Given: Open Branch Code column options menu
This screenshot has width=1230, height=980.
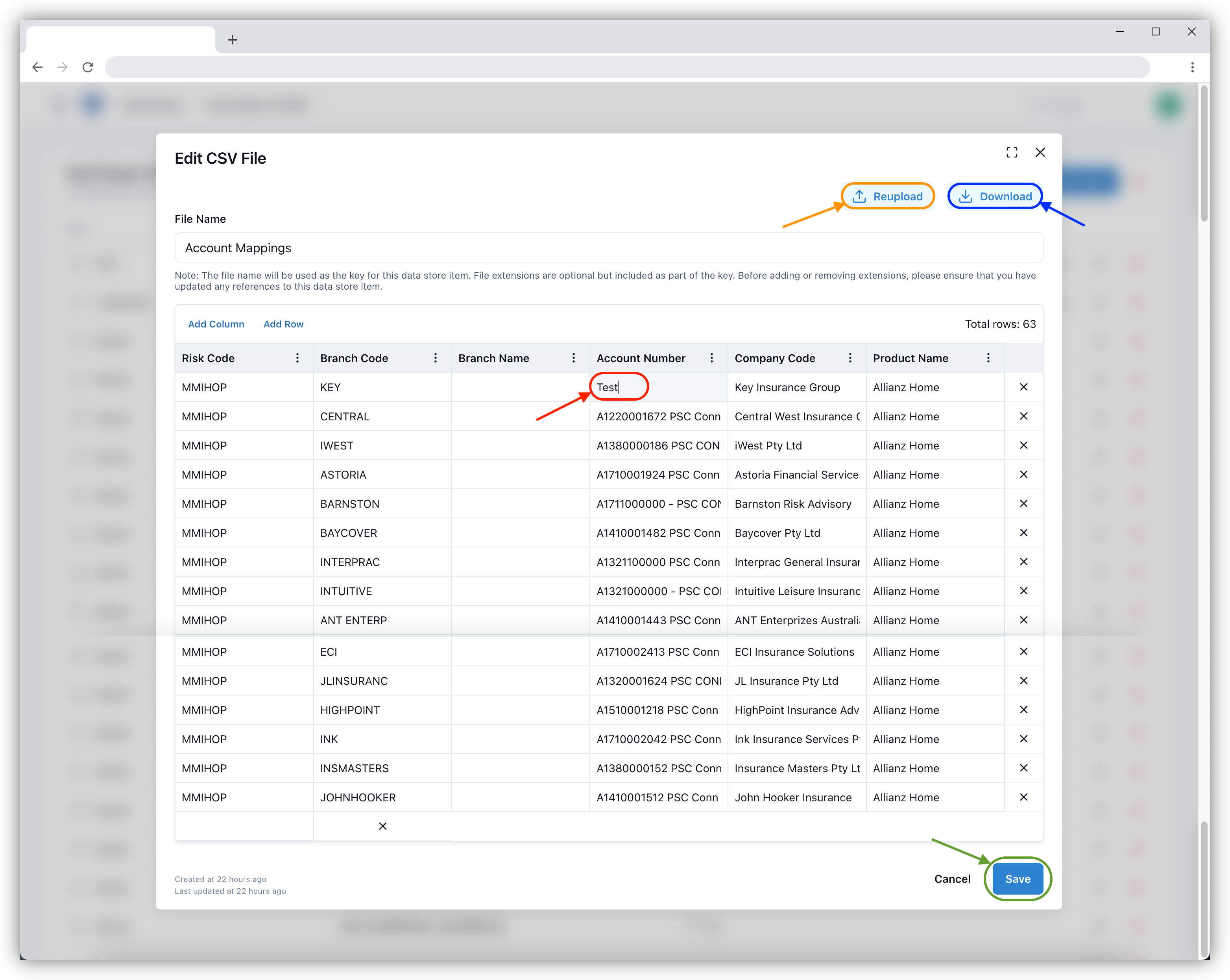Looking at the screenshot, I should (435, 358).
